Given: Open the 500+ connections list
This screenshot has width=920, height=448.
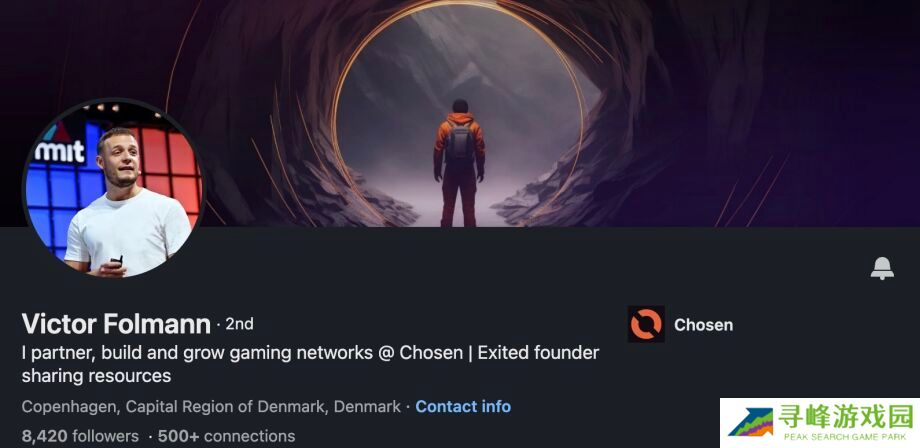Looking at the screenshot, I should click(x=226, y=436).
